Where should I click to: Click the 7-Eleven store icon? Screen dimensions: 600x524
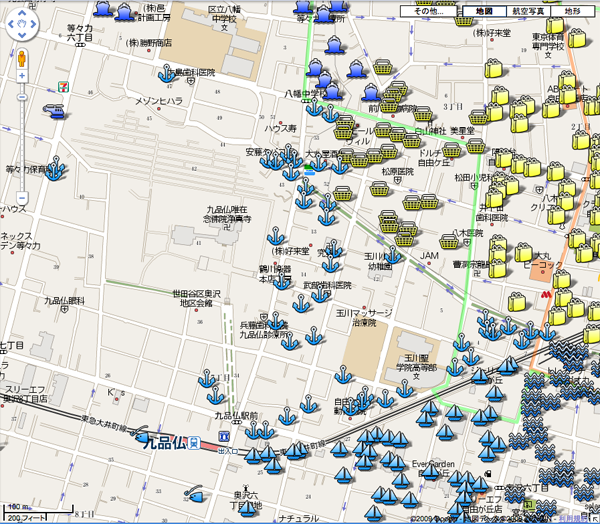tap(63, 86)
